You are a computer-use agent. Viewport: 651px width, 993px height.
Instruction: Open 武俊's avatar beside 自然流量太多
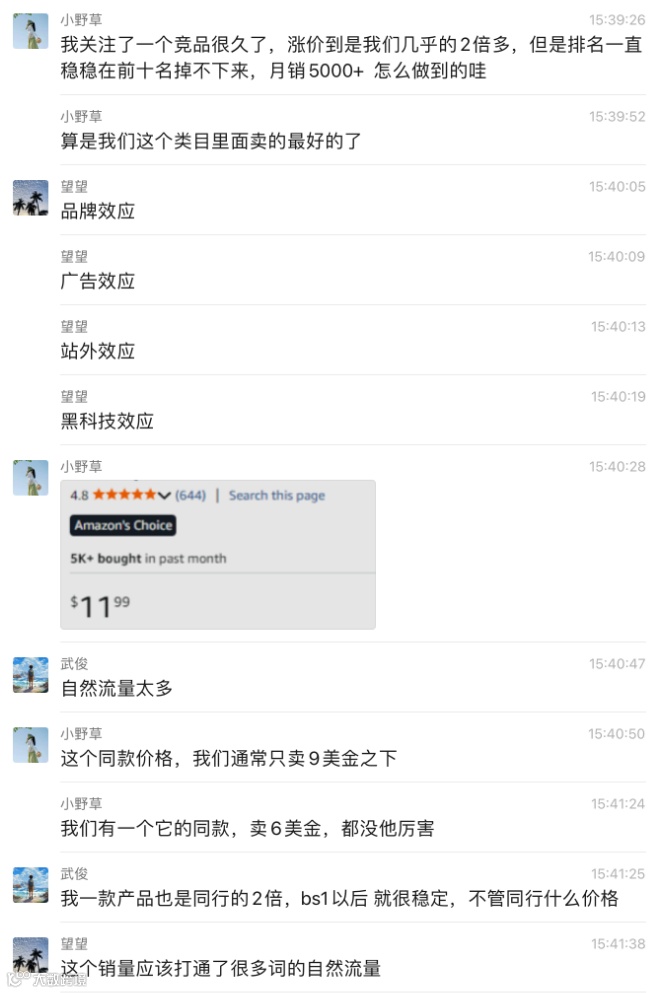point(30,674)
